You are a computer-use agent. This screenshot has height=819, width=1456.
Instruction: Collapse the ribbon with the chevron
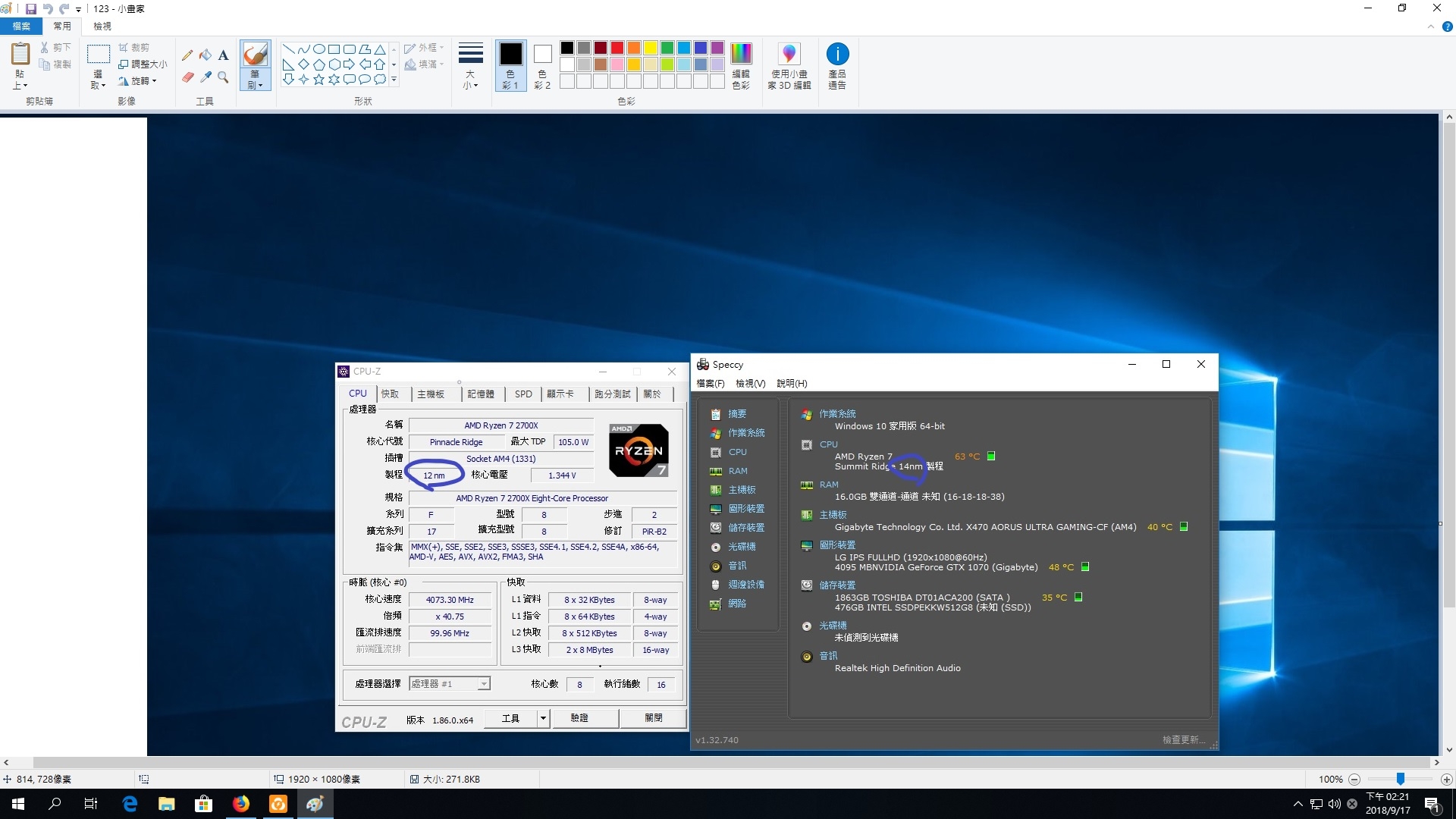point(1430,27)
